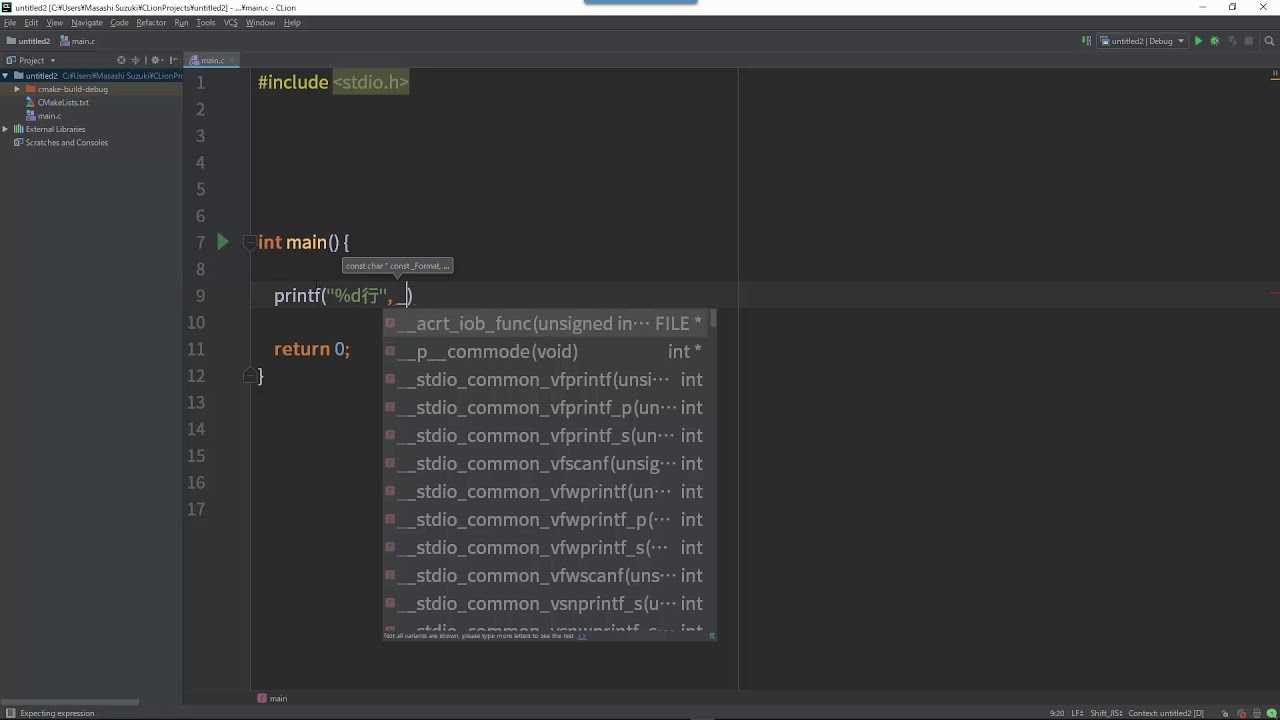Open the Window menu

(260, 23)
